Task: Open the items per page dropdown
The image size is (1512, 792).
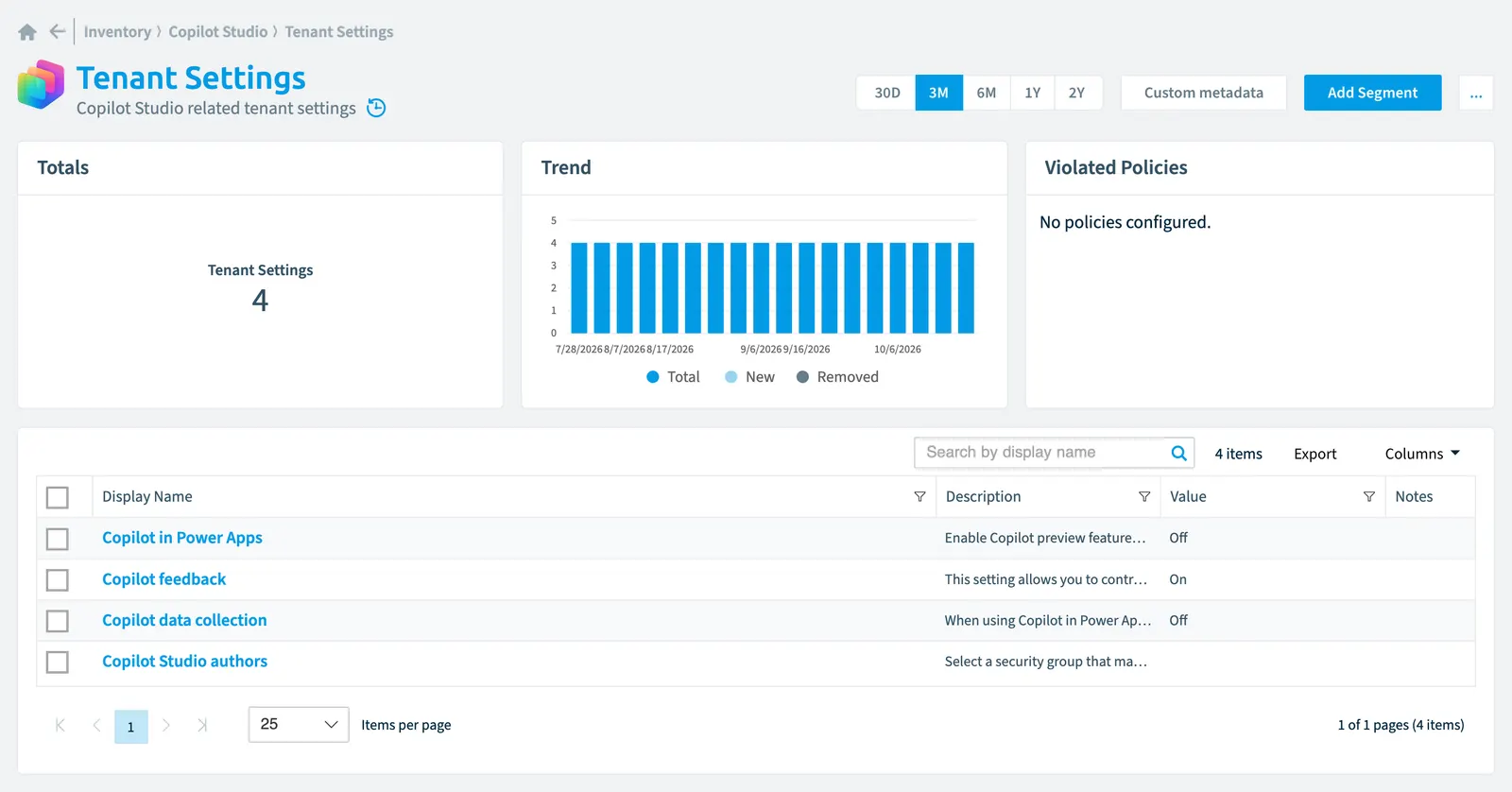Action: click(x=299, y=724)
